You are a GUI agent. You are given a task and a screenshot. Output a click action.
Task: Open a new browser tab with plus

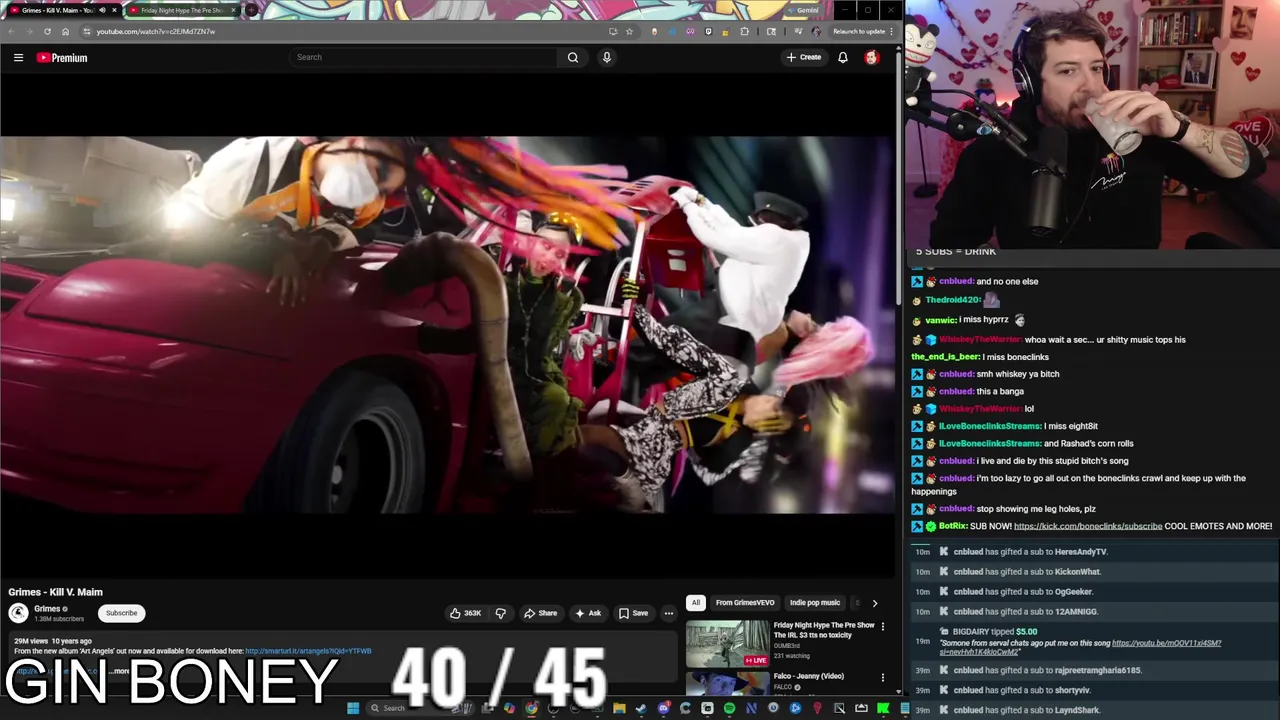point(252,10)
